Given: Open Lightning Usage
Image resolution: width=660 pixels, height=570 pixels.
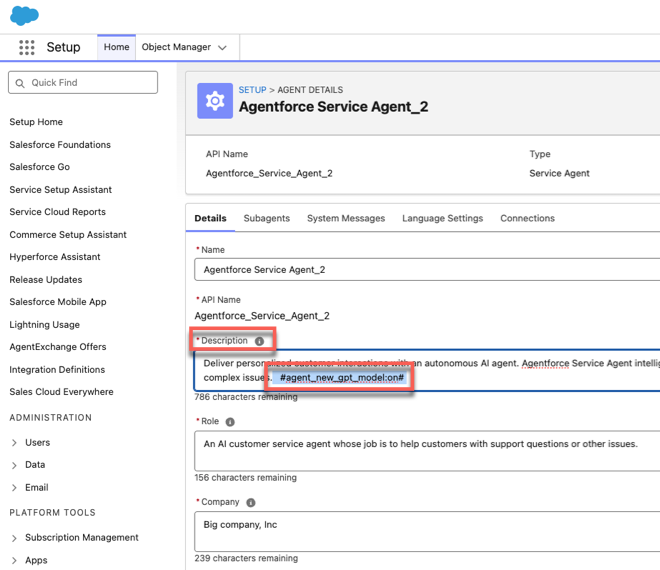Looking at the screenshot, I should click(x=45, y=325).
